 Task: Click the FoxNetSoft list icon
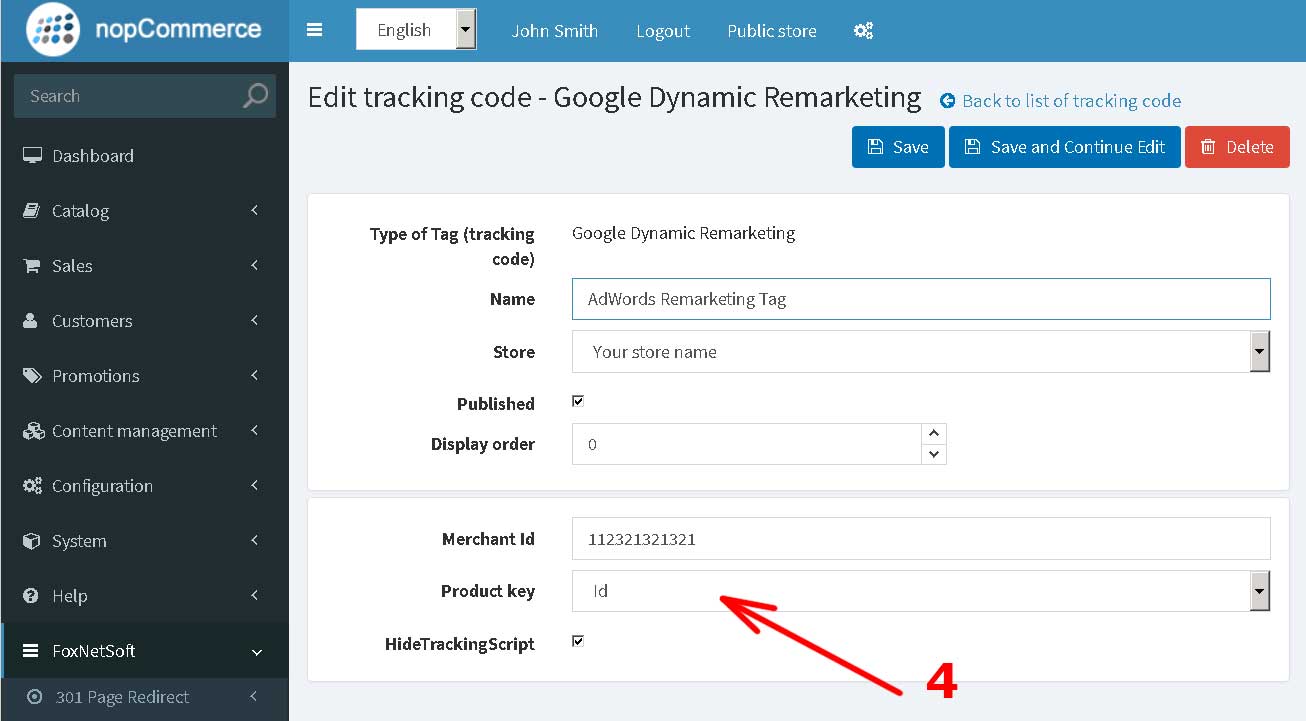(x=31, y=651)
